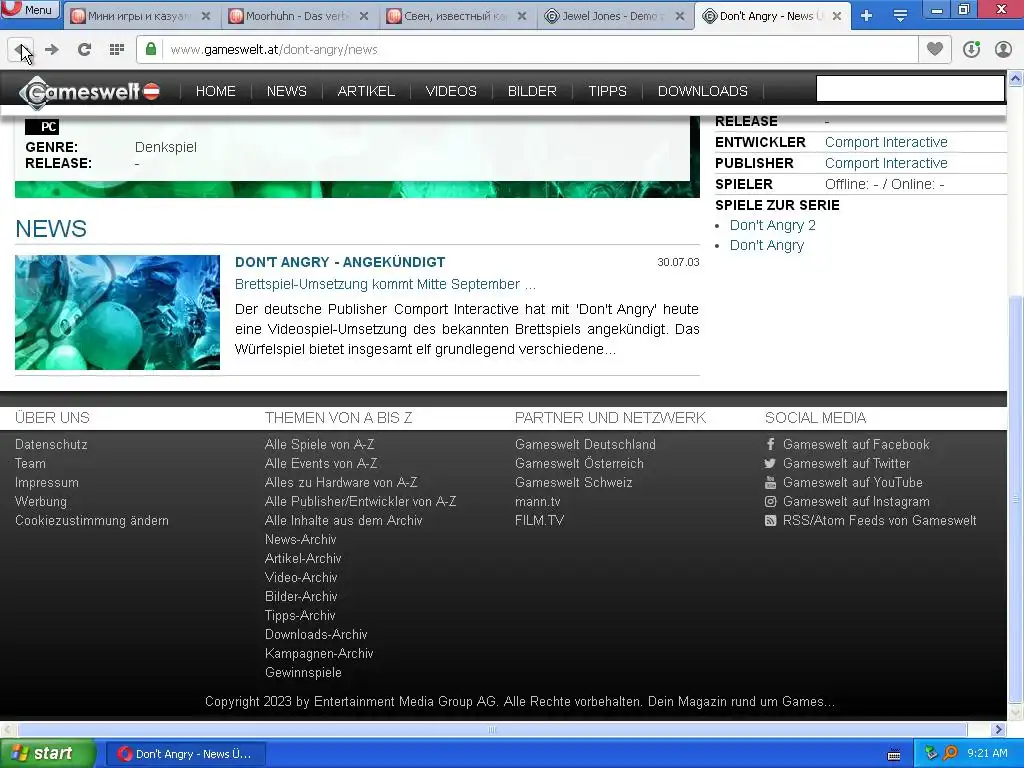Open Comport Interactive developer link
1024x768 pixels.
(x=886, y=142)
